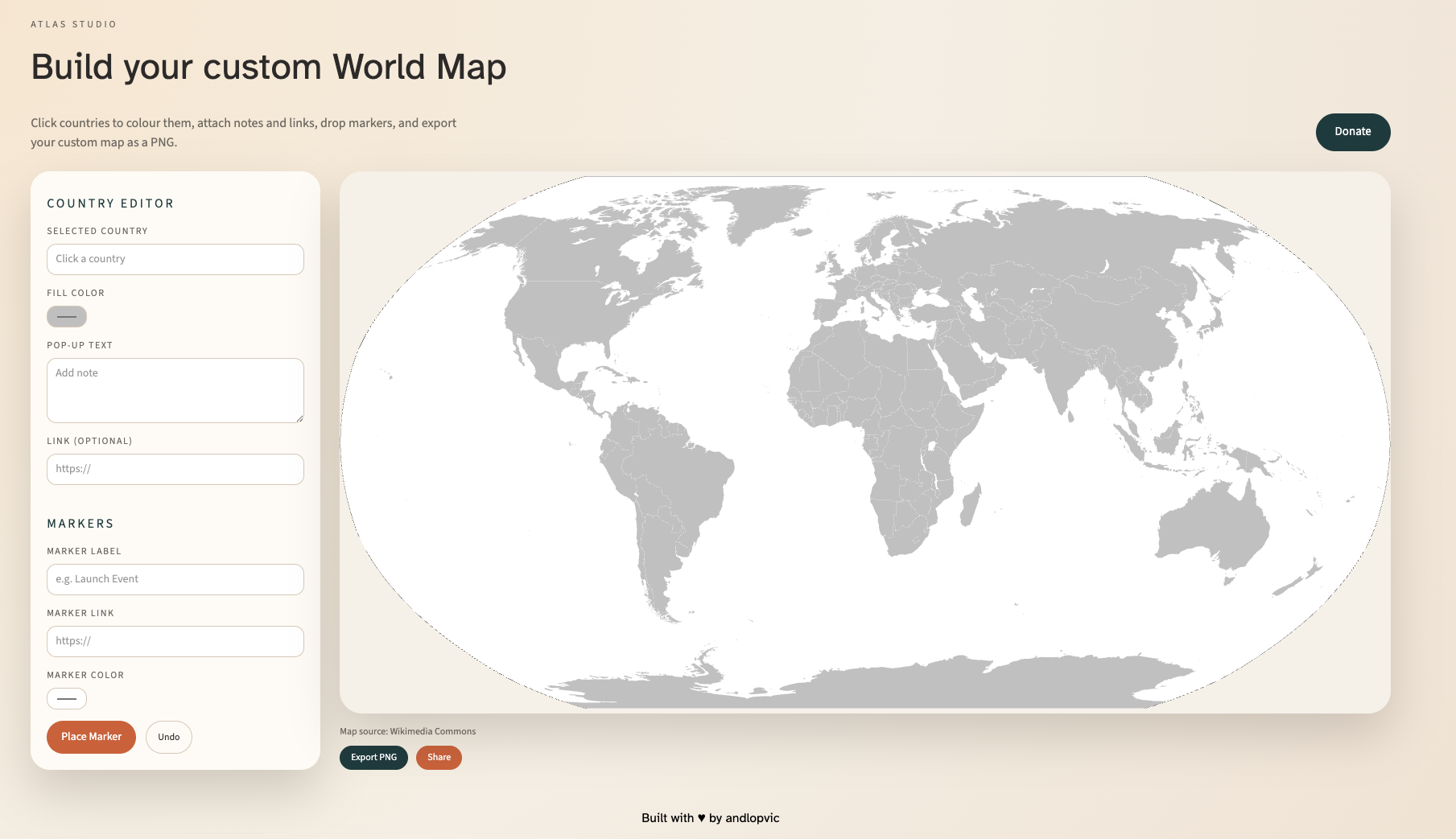Image resolution: width=1456 pixels, height=839 pixels.
Task: Open the Marker Color swatch
Action: (67, 699)
